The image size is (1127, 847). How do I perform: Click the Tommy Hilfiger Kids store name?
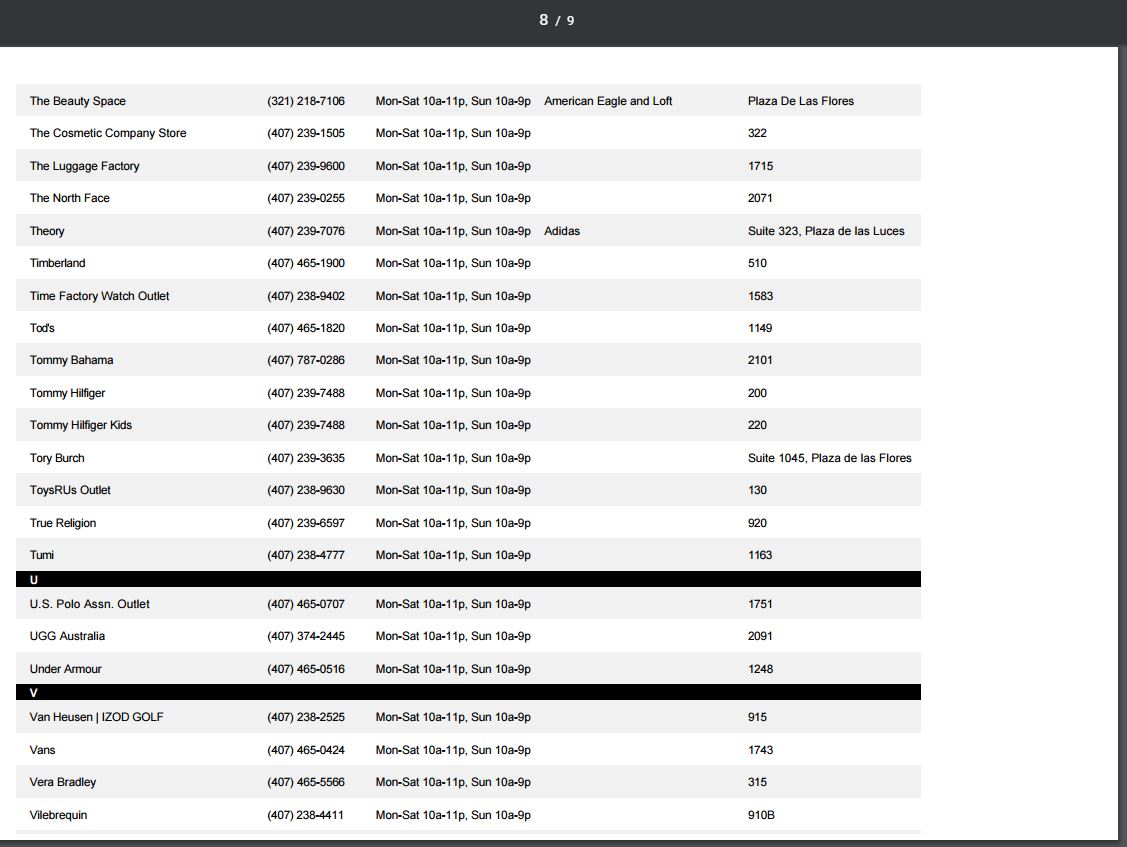pos(81,425)
